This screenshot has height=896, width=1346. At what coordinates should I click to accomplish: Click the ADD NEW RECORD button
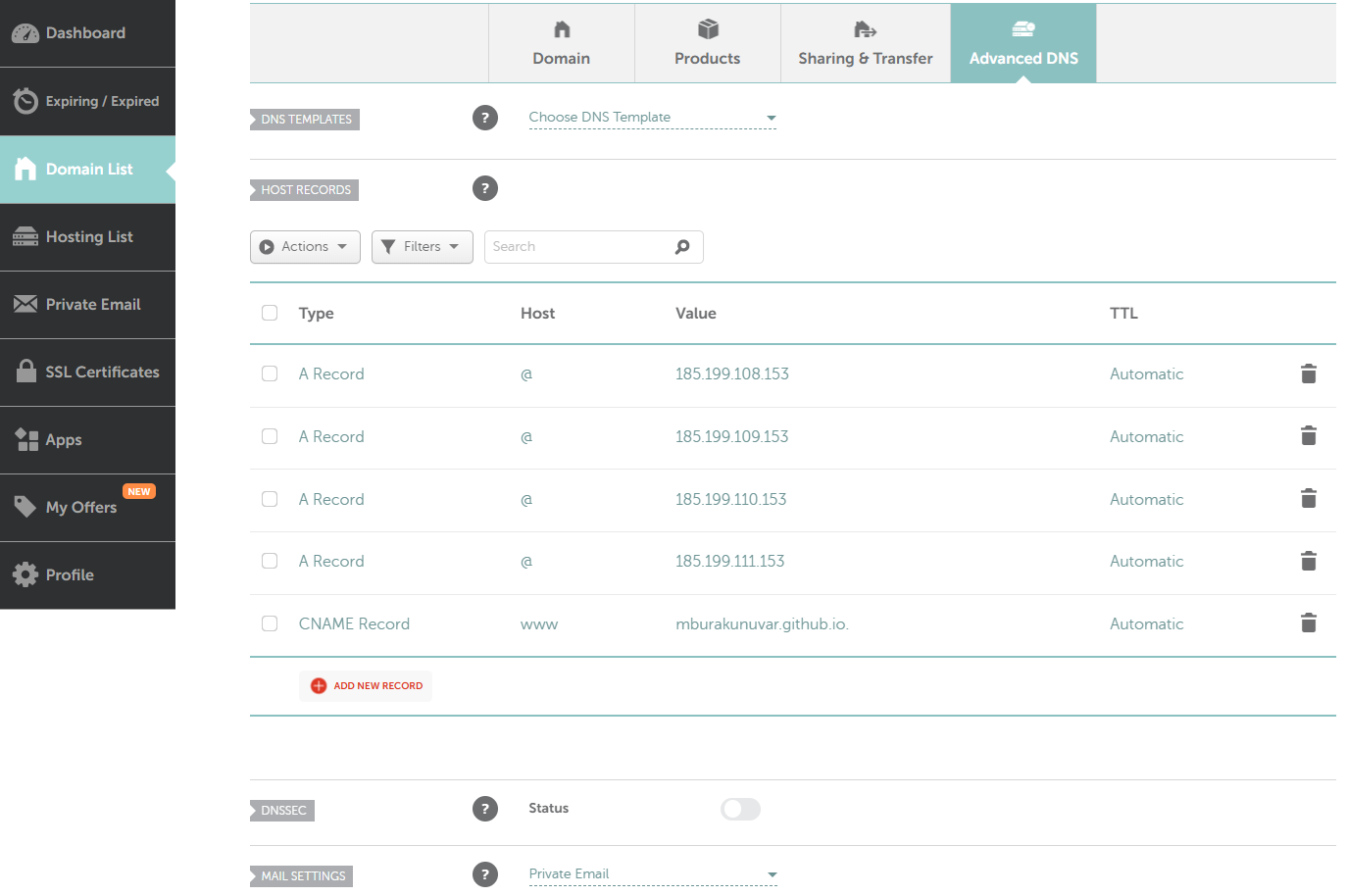(366, 685)
